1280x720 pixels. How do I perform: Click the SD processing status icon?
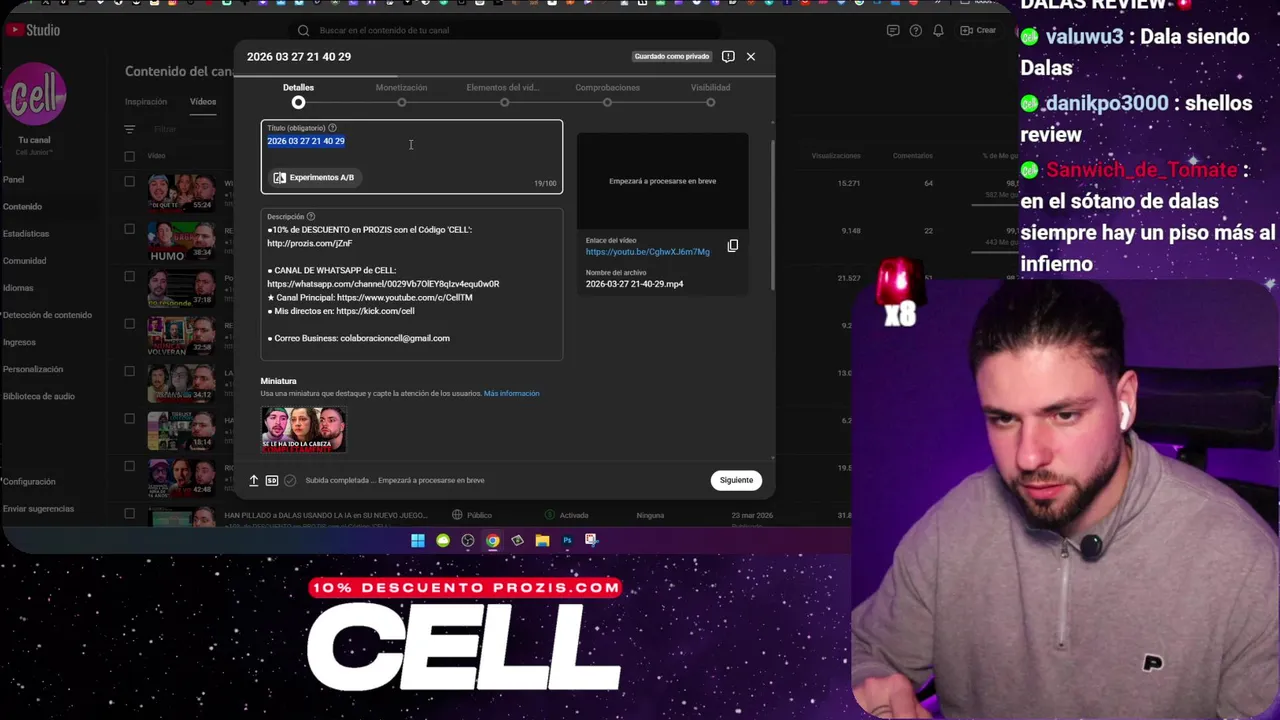point(272,481)
